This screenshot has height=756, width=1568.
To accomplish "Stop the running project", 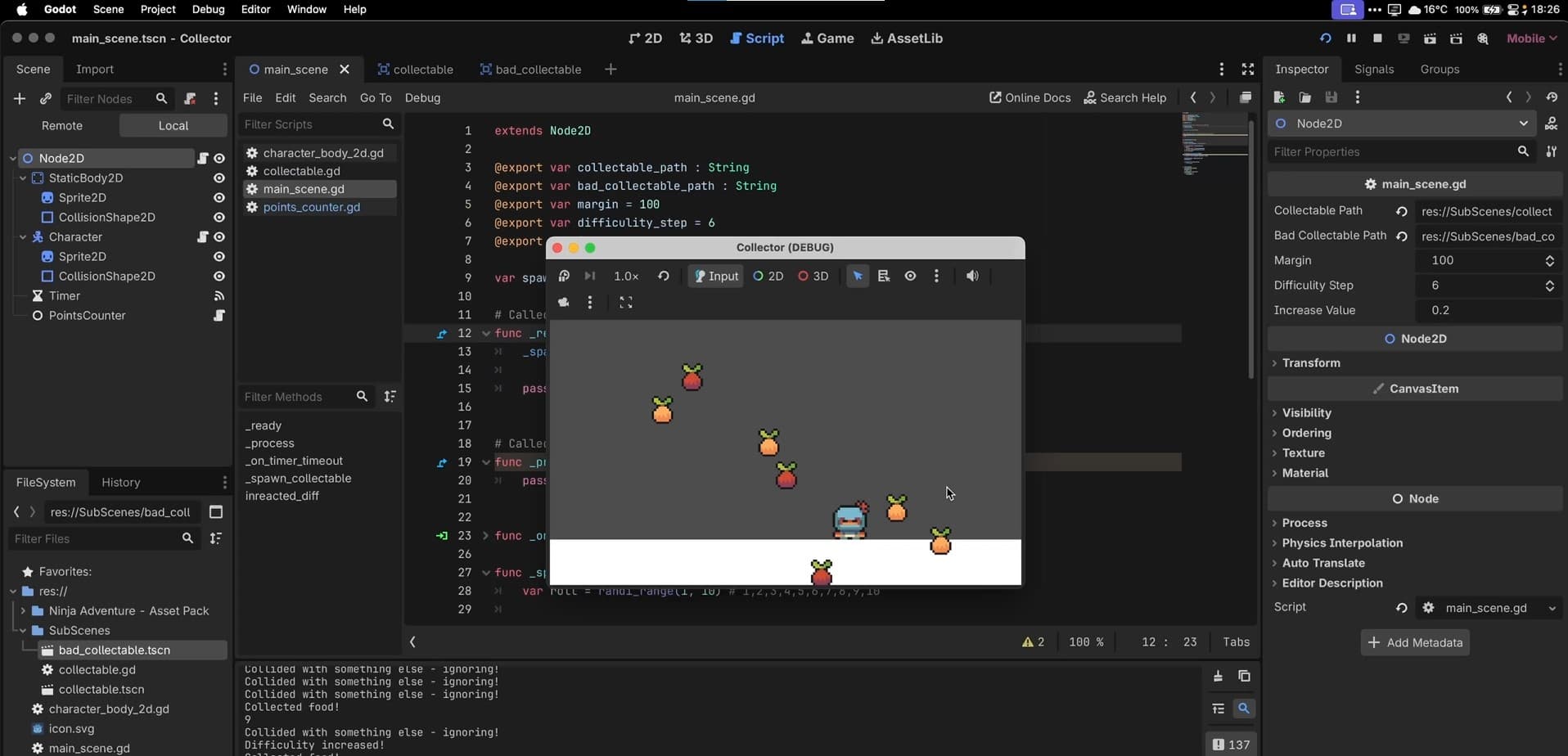I will click(1377, 38).
